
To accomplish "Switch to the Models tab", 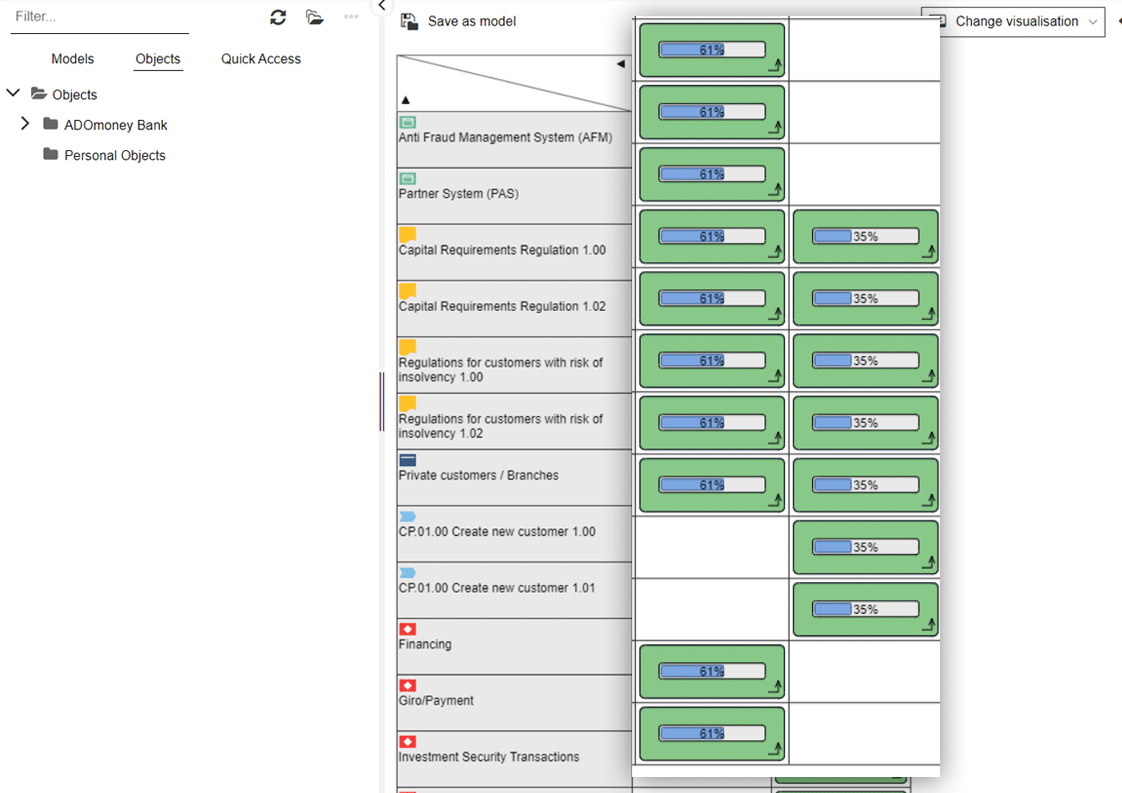I will tap(72, 59).
